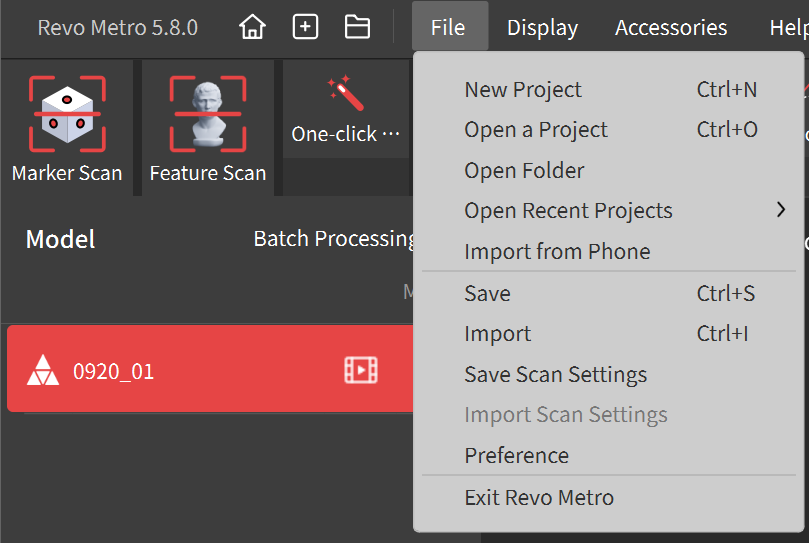Expand the Open Recent Projects submenu arrow
Viewport: 809px width, 543px height.
[780, 210]
